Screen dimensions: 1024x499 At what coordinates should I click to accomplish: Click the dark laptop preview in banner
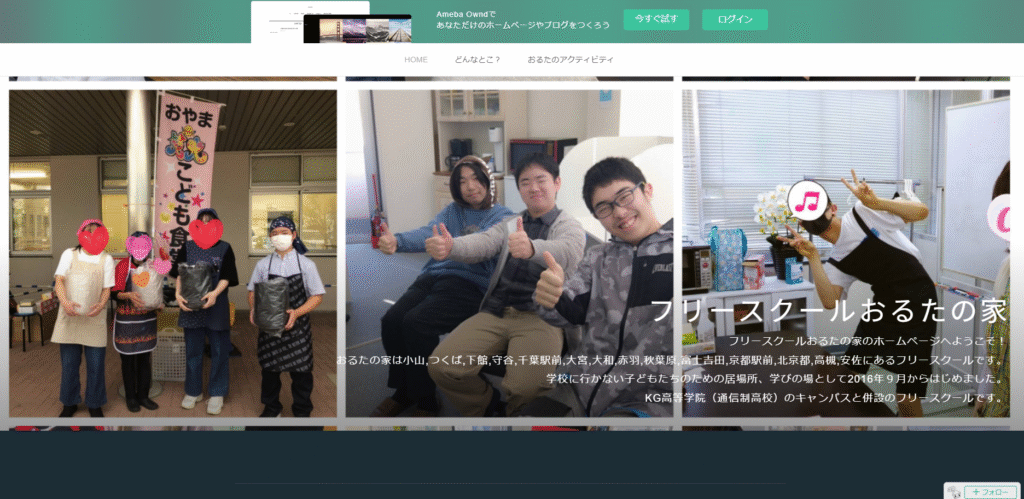357,29
